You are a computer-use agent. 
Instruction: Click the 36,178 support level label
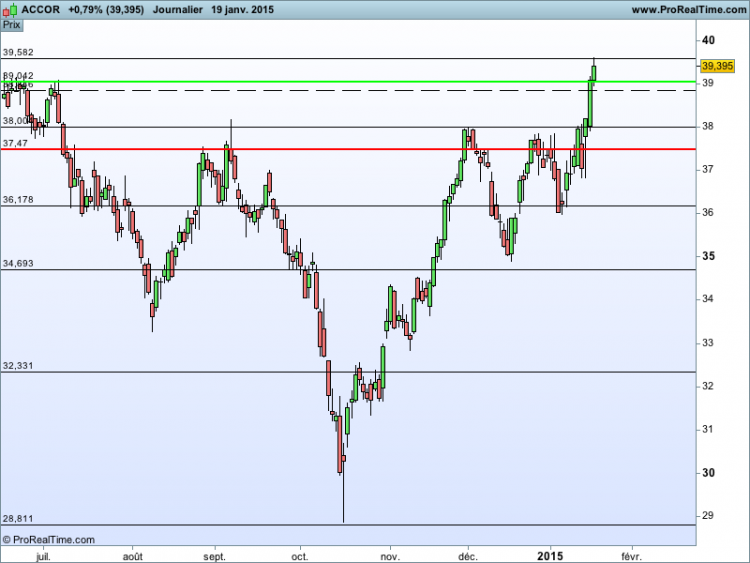pos(18,199)
